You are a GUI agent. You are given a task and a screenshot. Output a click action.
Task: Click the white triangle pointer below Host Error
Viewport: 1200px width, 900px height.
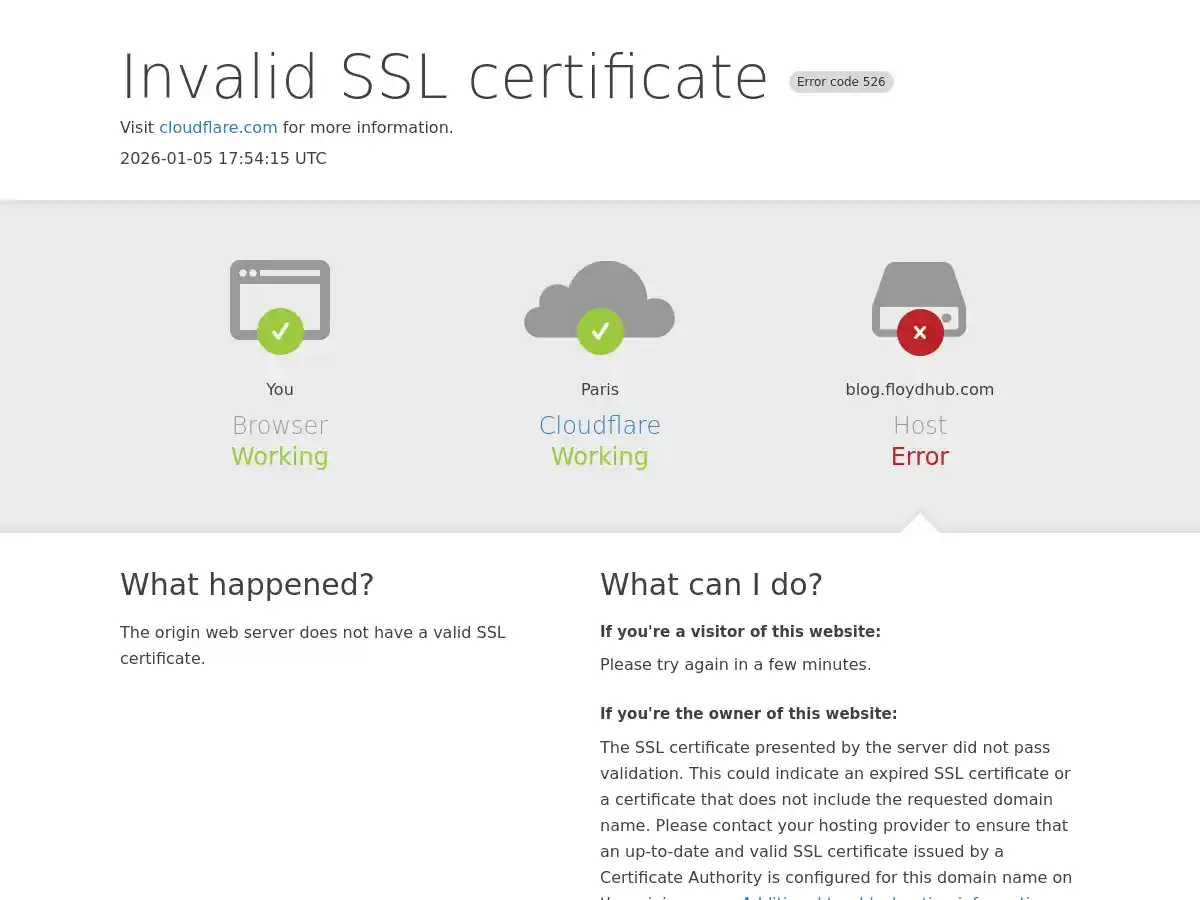[920, 523]
